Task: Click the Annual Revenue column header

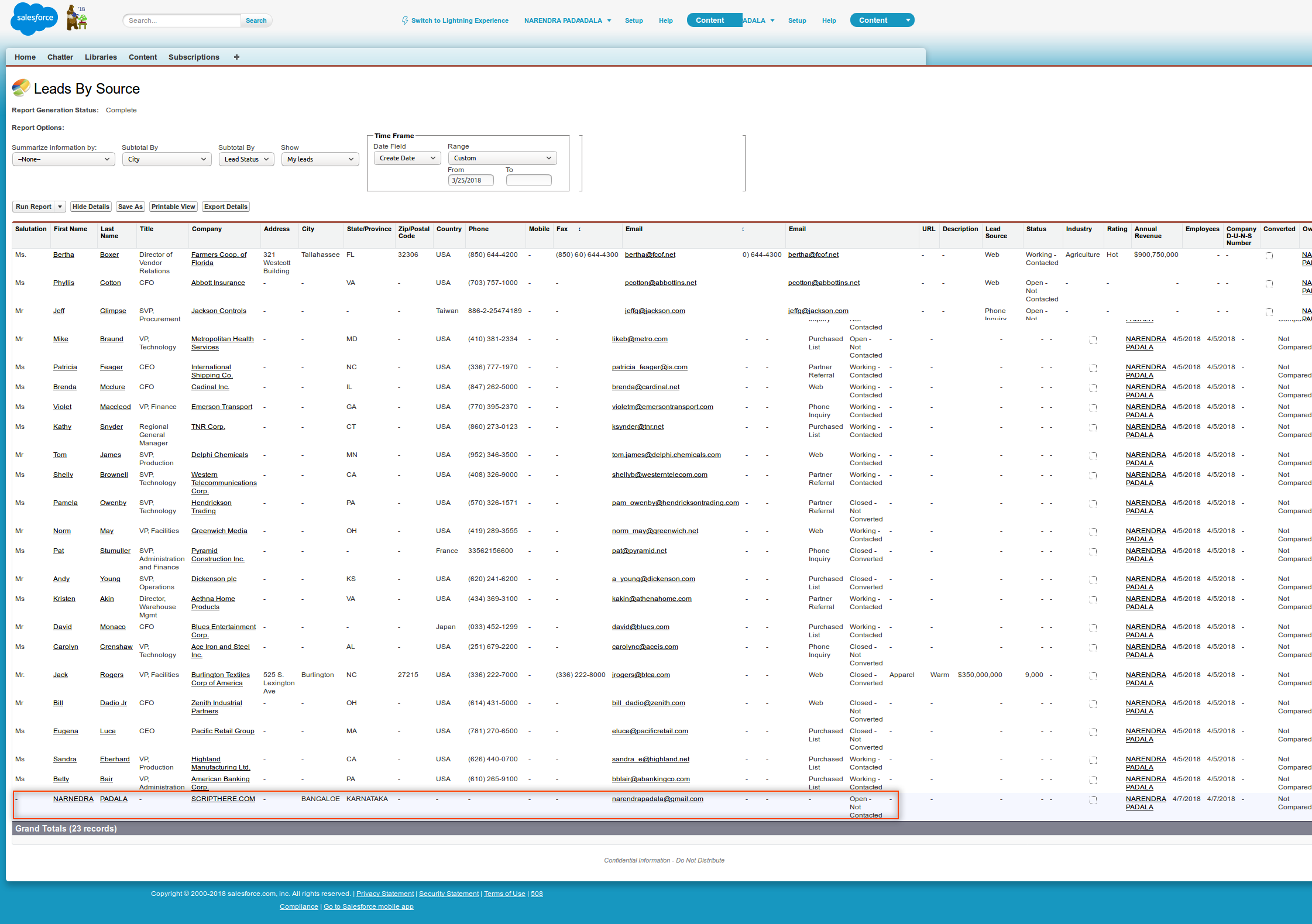Action: click(1148, 232)
